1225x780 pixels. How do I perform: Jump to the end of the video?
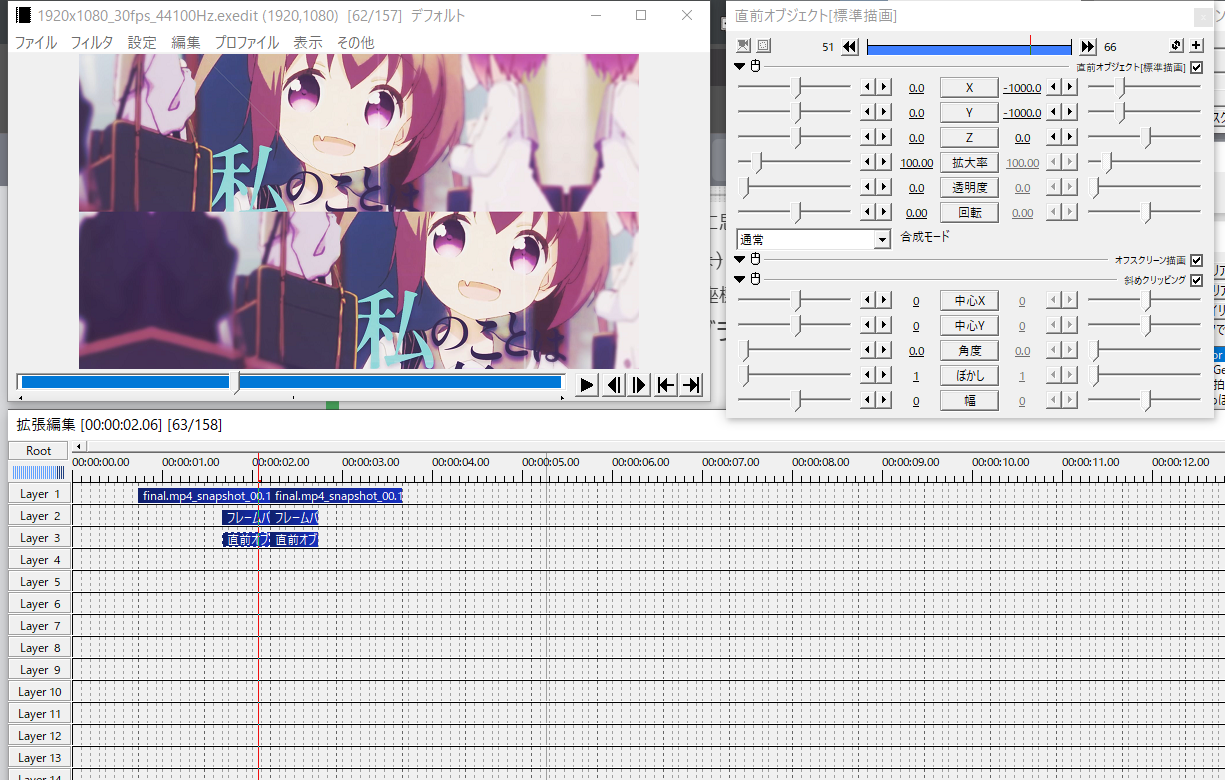(x=691, y=385)
